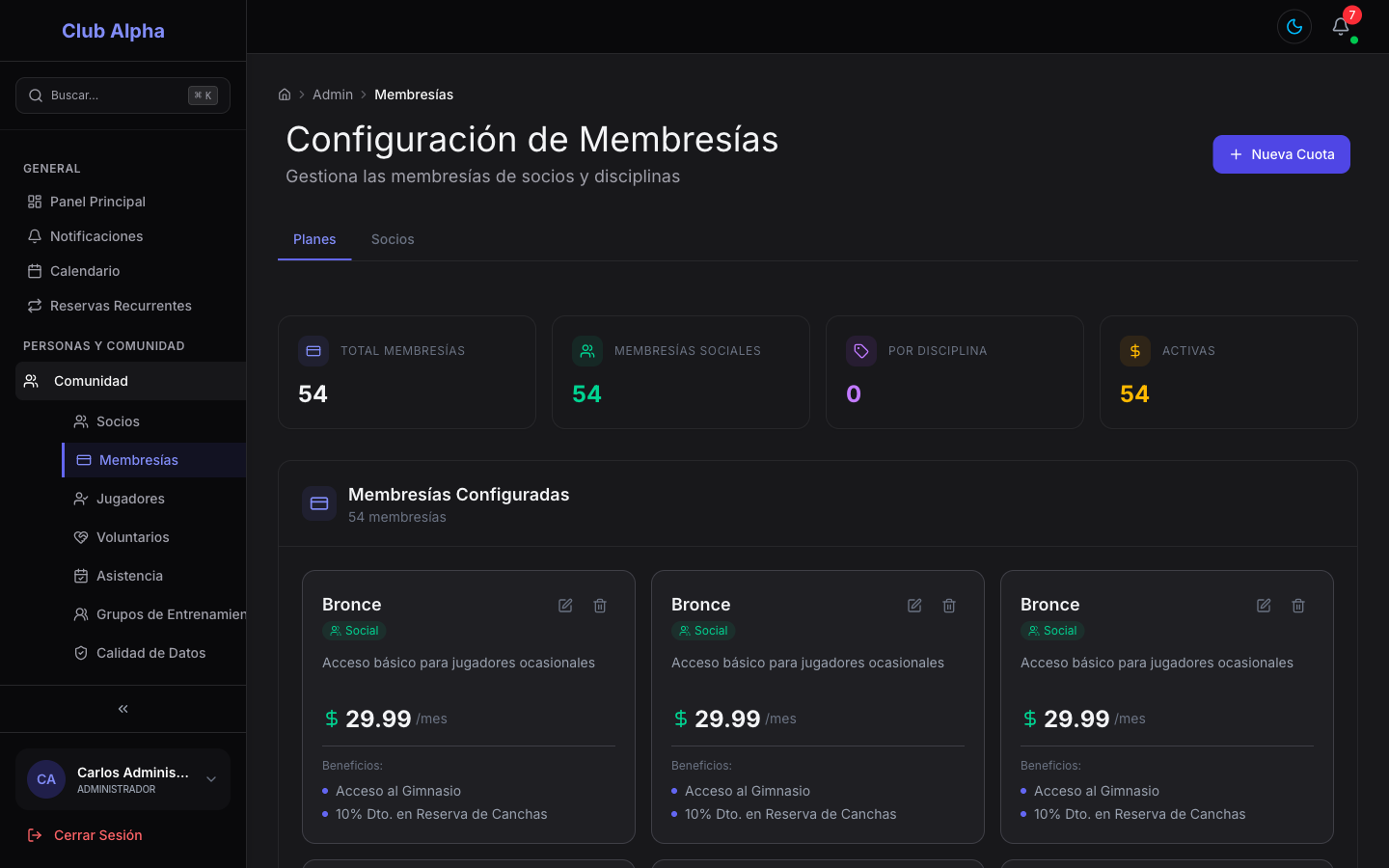Image resolution: width=1389 pixels, height=868 pixels.
Task: Click the Panel Principal grid icon
Action: [x=35, y=202]
